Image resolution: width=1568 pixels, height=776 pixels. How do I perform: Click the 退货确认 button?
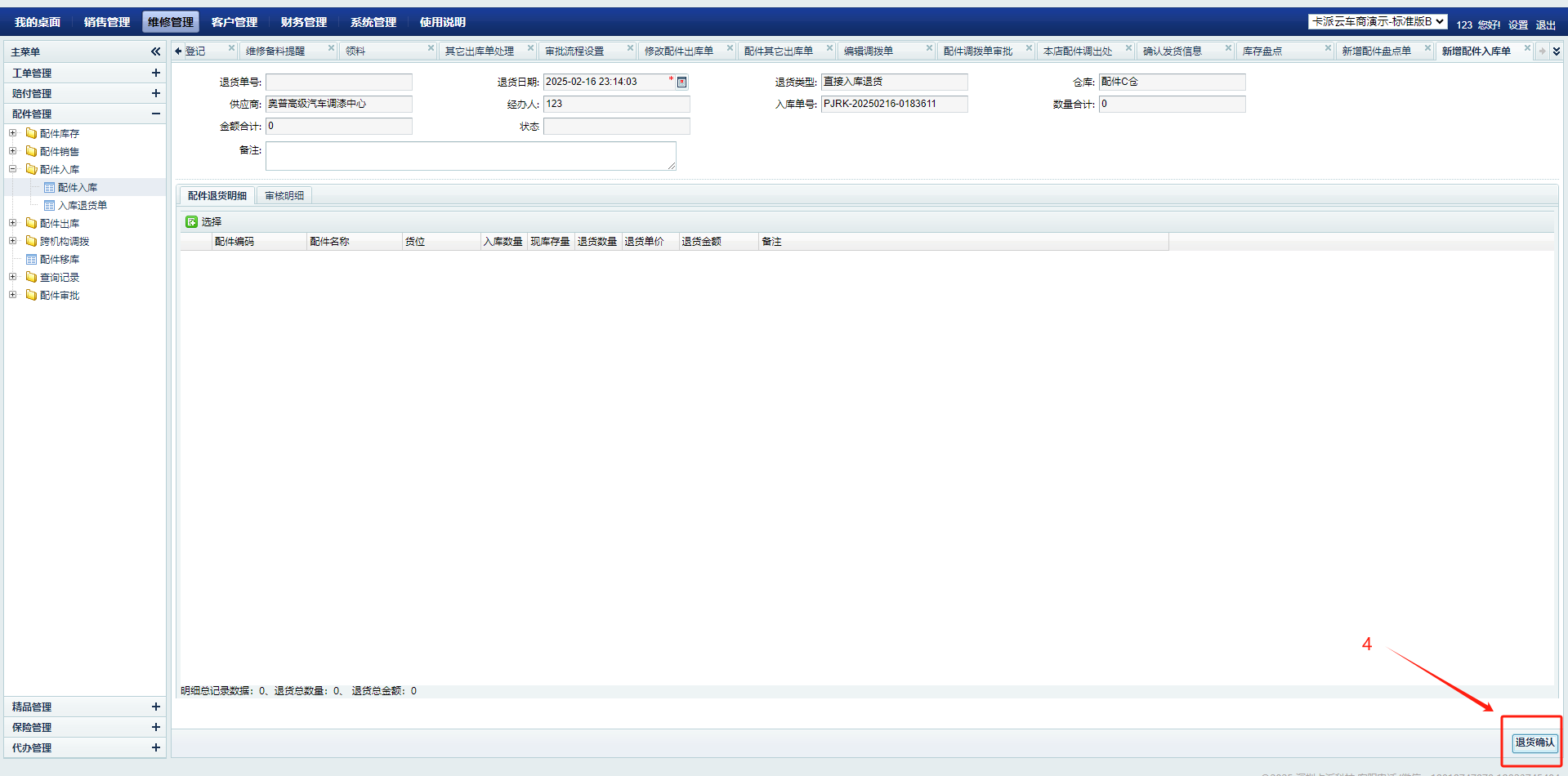(1534, 743)
